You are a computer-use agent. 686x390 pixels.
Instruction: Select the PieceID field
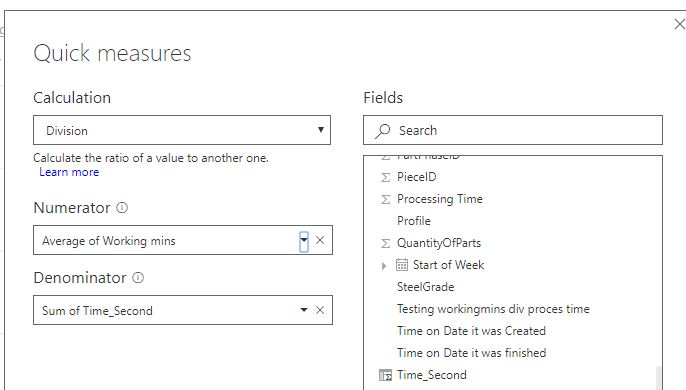(416, 177)
